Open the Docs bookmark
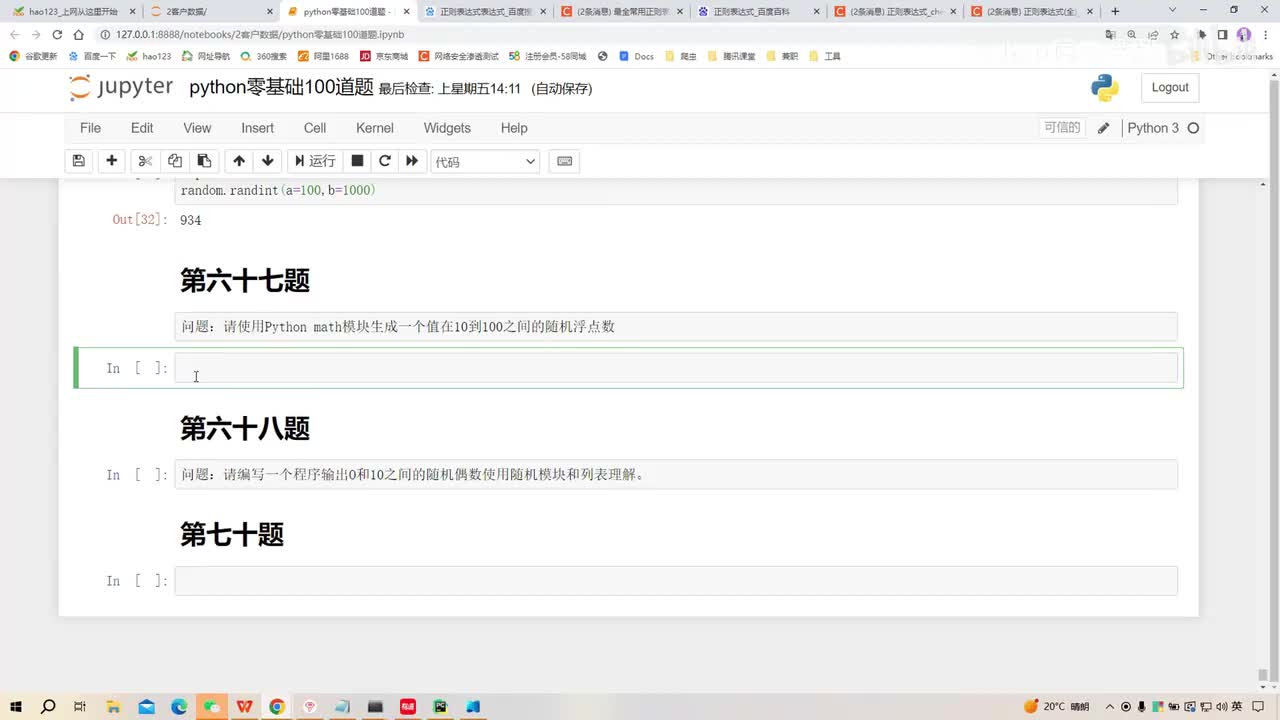1280x720 pixels. click(x=636, y=56)
